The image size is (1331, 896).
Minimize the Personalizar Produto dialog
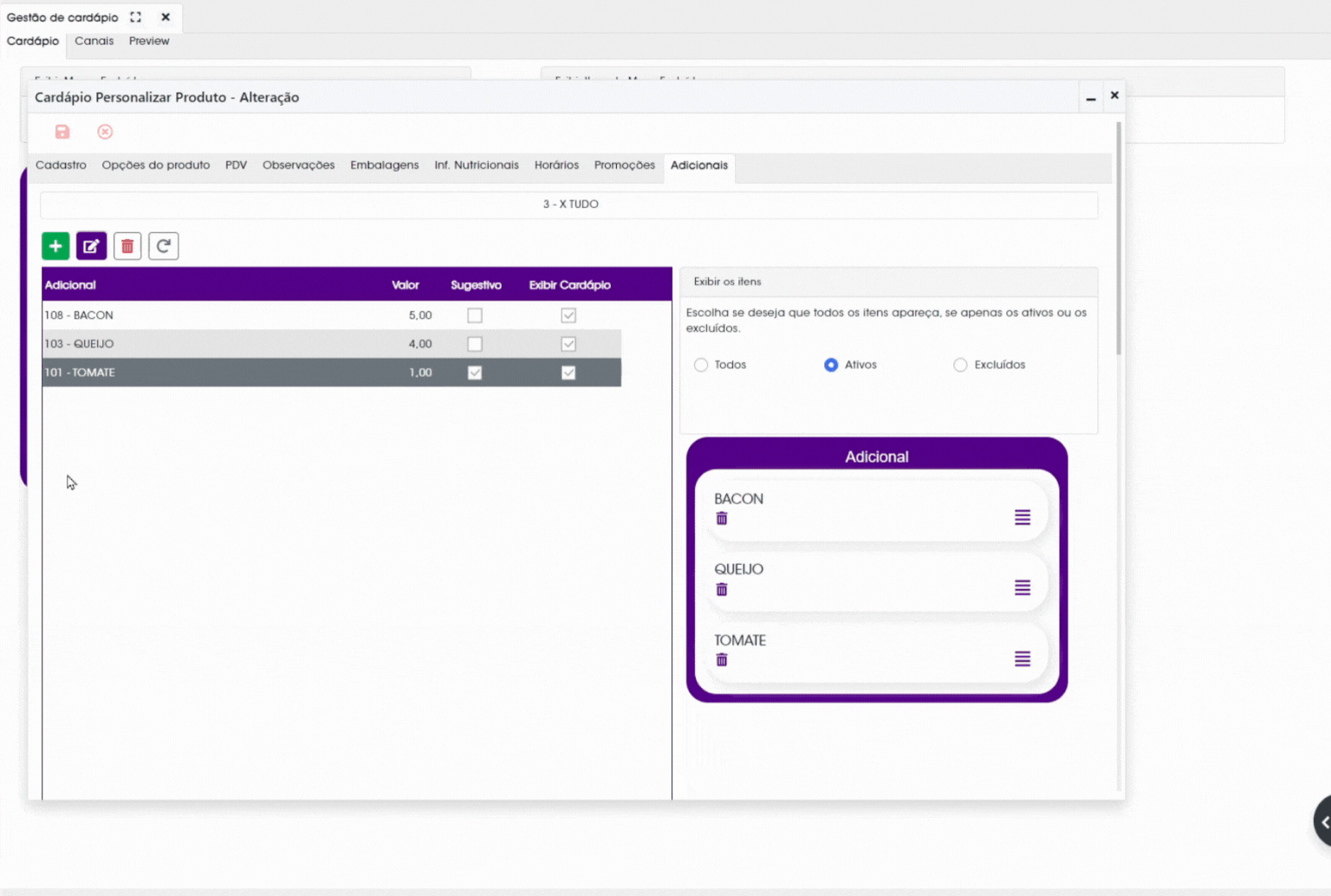click(x=1091, y=98)
